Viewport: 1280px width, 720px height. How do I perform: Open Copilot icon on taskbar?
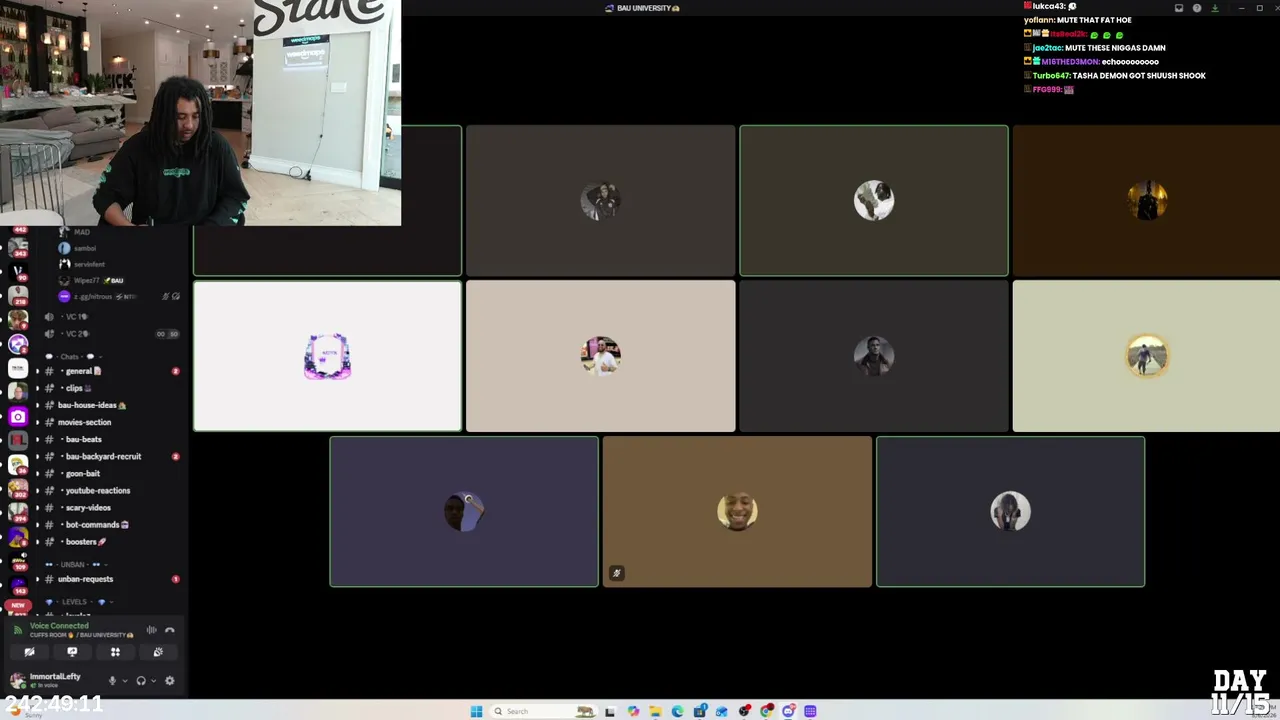pyautogui.click(x=633, y=711)
